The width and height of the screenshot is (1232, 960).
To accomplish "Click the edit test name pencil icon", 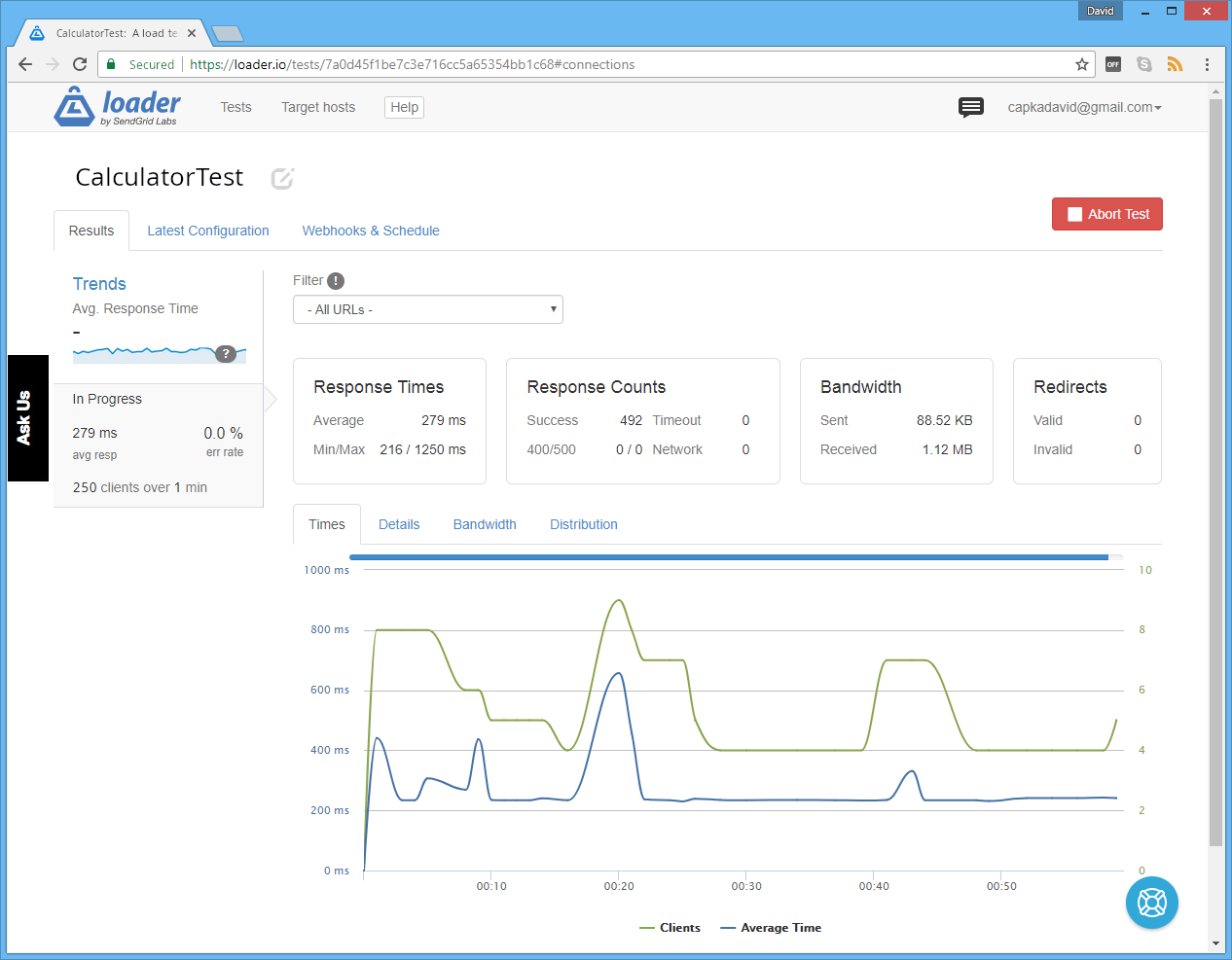I will coord(282,178).
